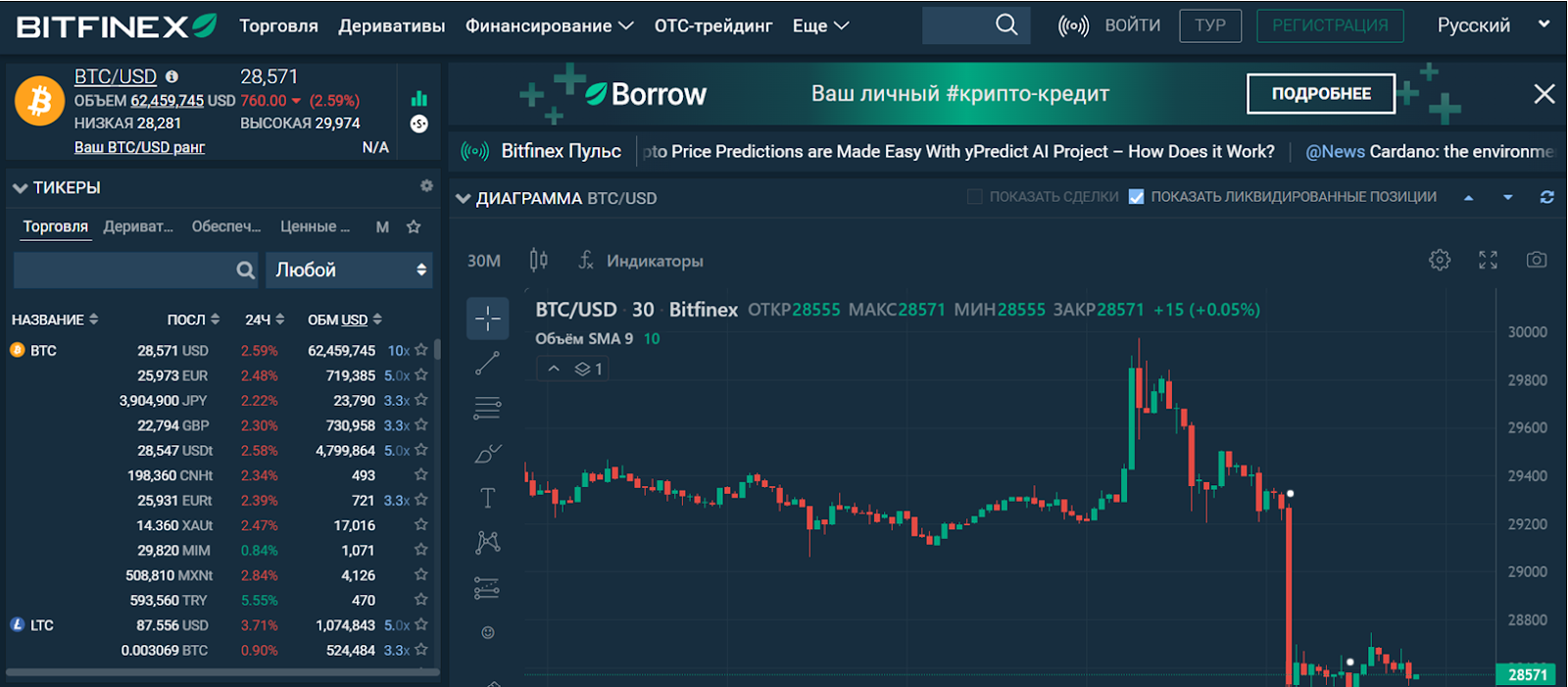Select the trend line drawing tool

pyautogui.click(x=487, y=364)
